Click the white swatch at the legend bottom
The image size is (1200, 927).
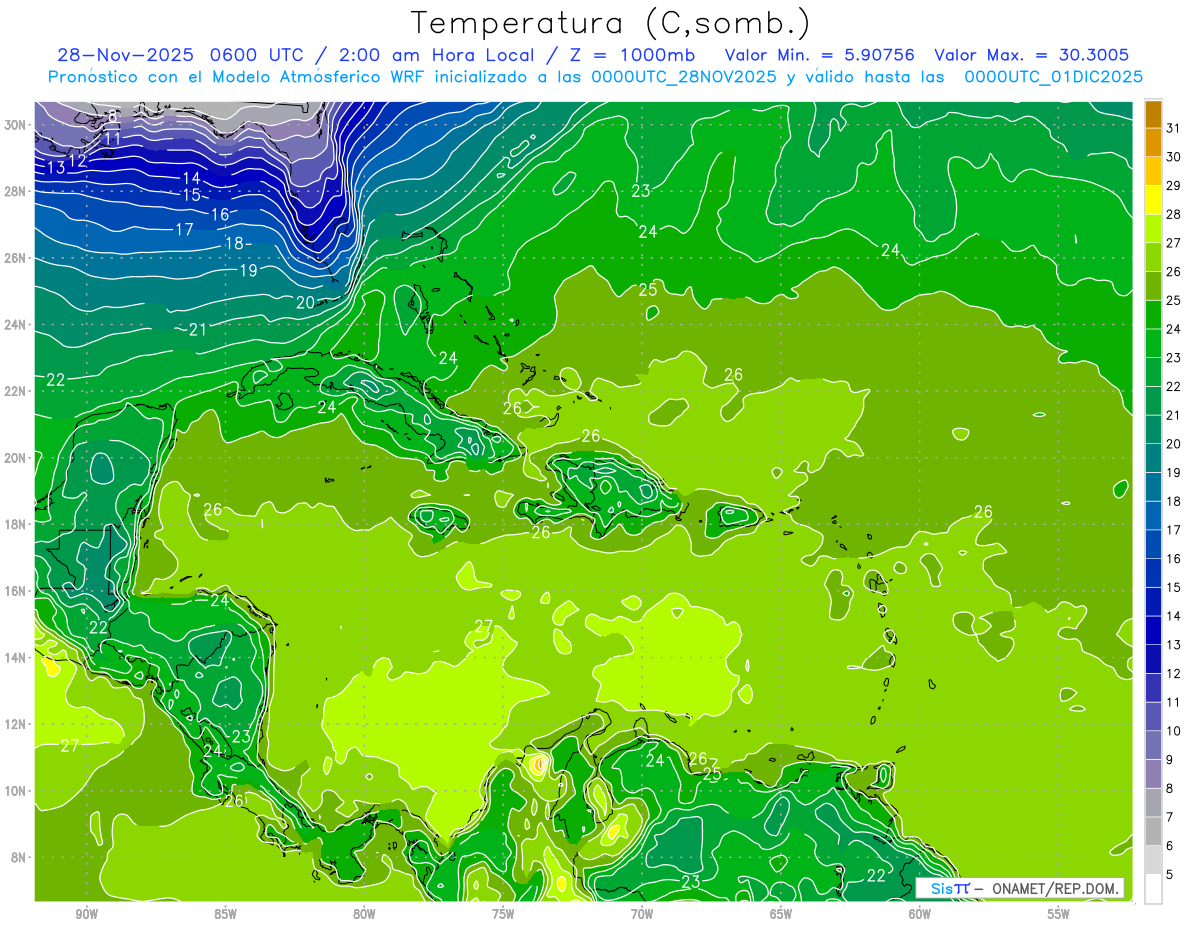[1153, 889]
